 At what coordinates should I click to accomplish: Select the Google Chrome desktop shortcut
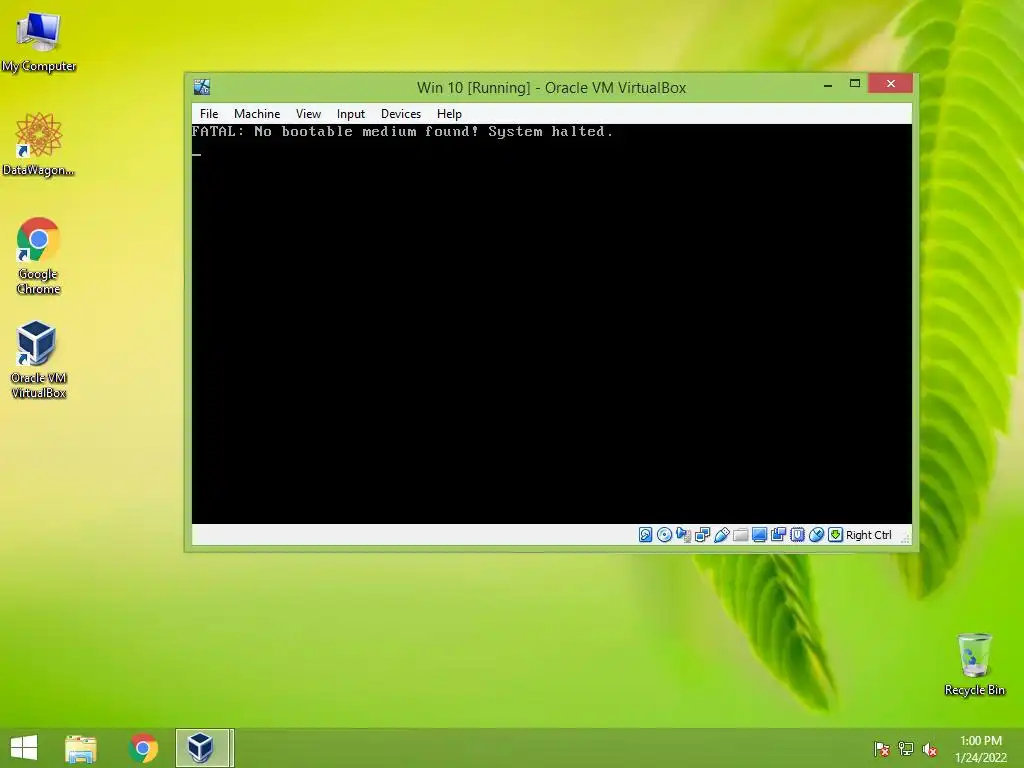[39, 256]
